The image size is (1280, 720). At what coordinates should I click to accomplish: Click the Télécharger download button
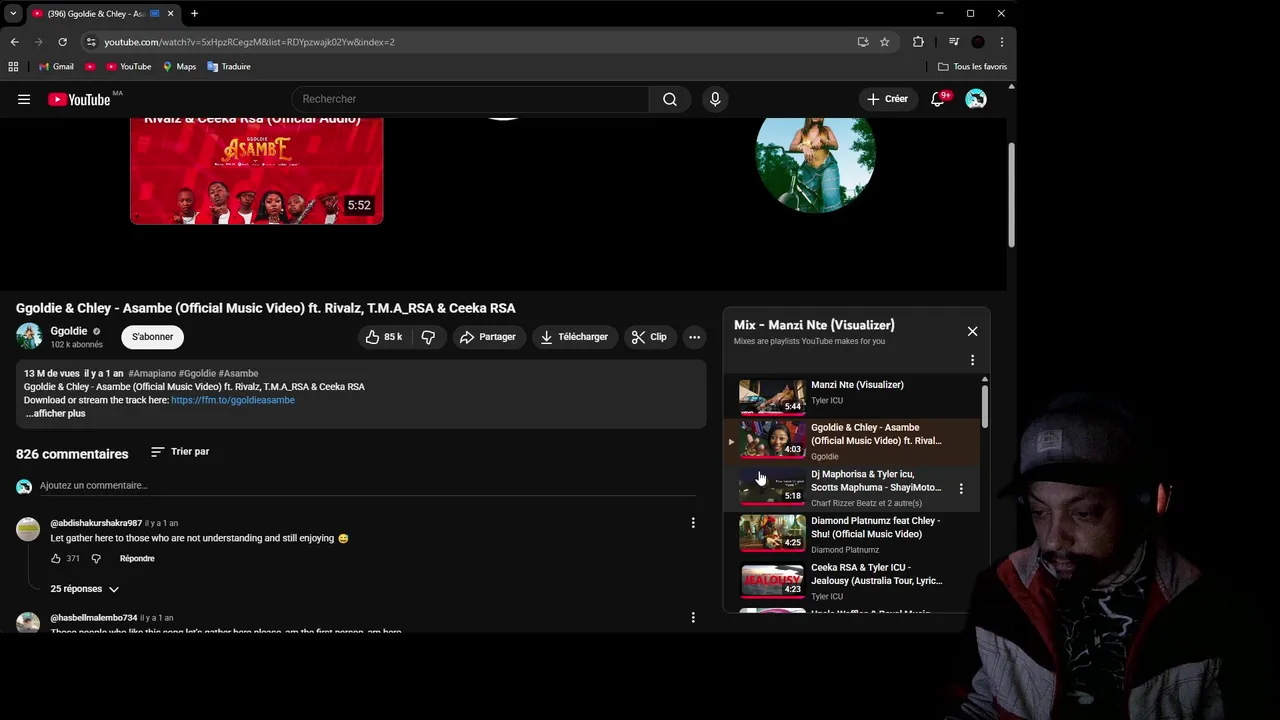pyautogui.click(x=574, y=337)
